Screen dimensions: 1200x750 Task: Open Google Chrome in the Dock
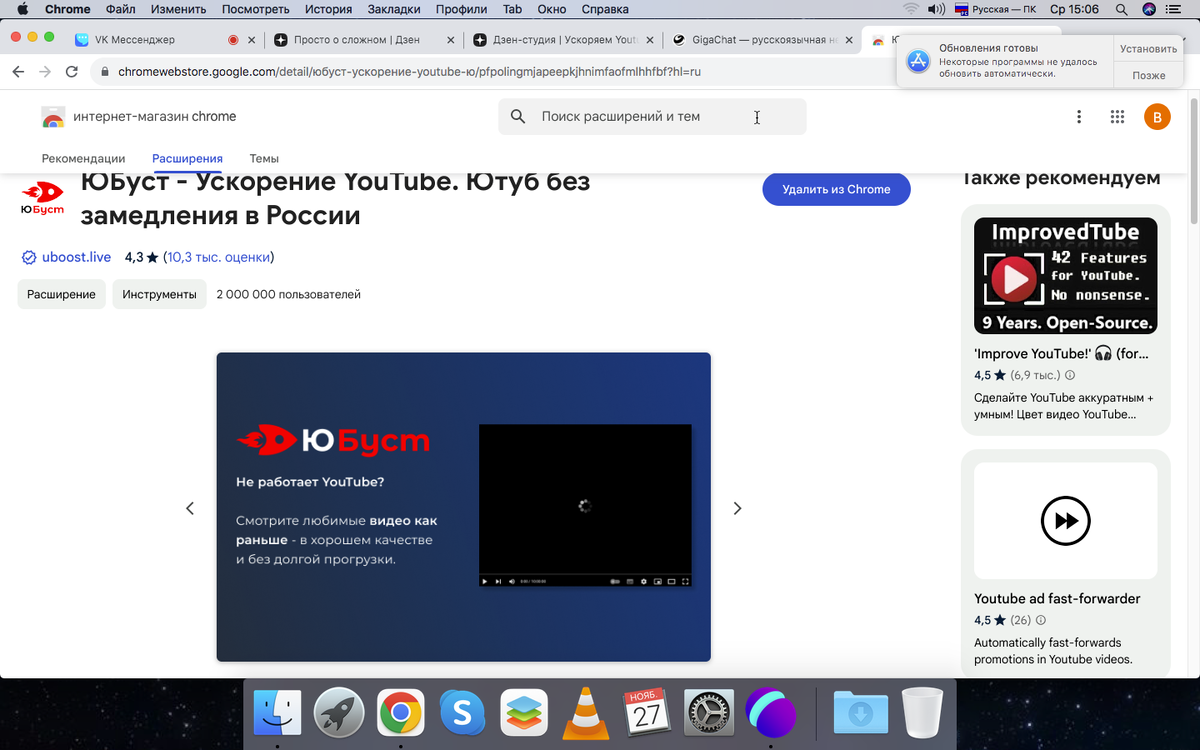(400, 713)
